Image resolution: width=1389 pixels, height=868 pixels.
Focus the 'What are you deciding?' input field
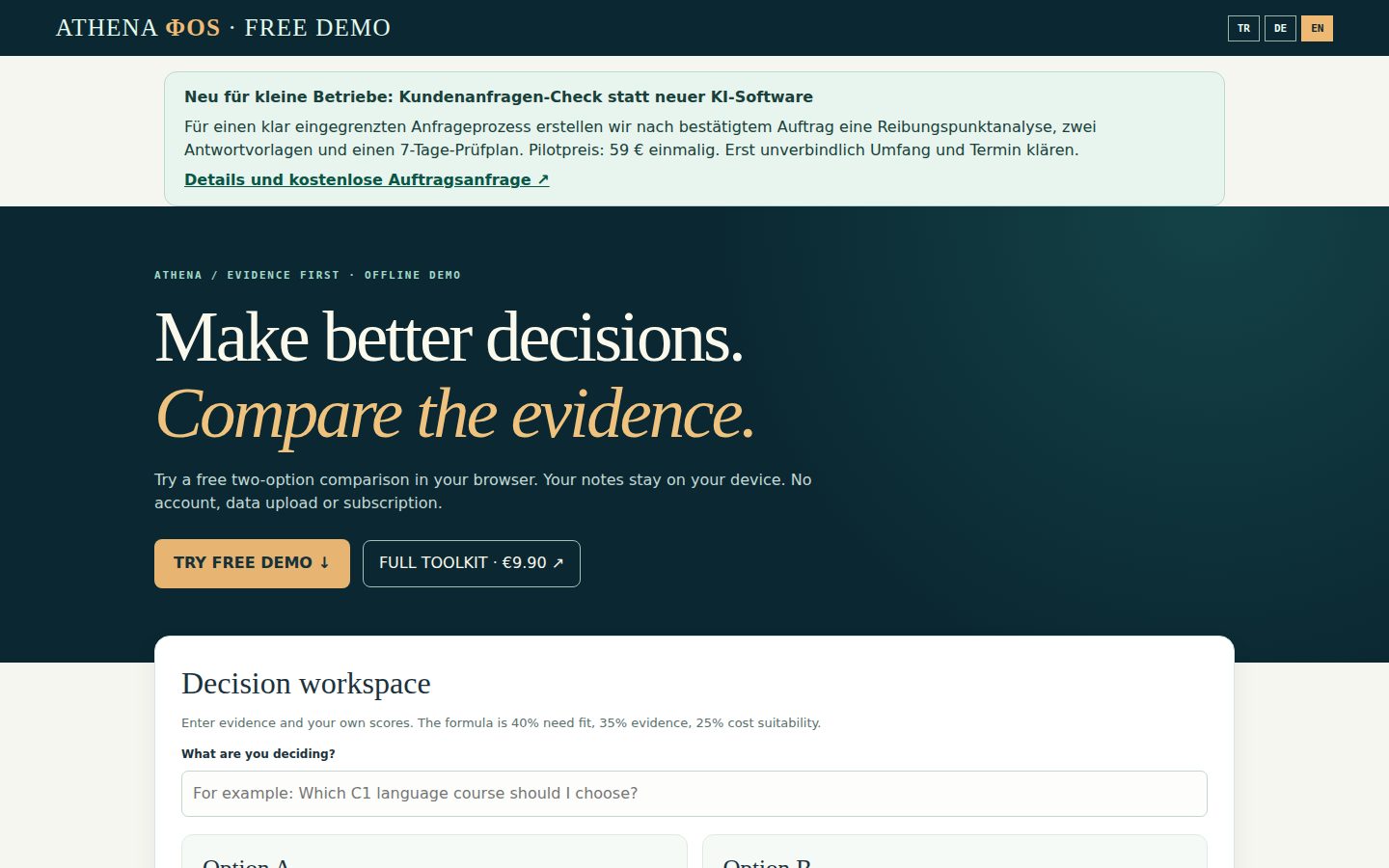(694, 794)
